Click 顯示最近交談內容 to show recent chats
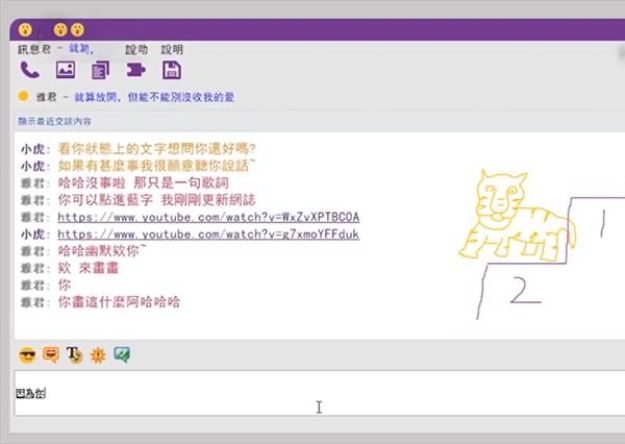Image resolution: width=625 pixels, height=444 pixels. [x=54, y=121]
